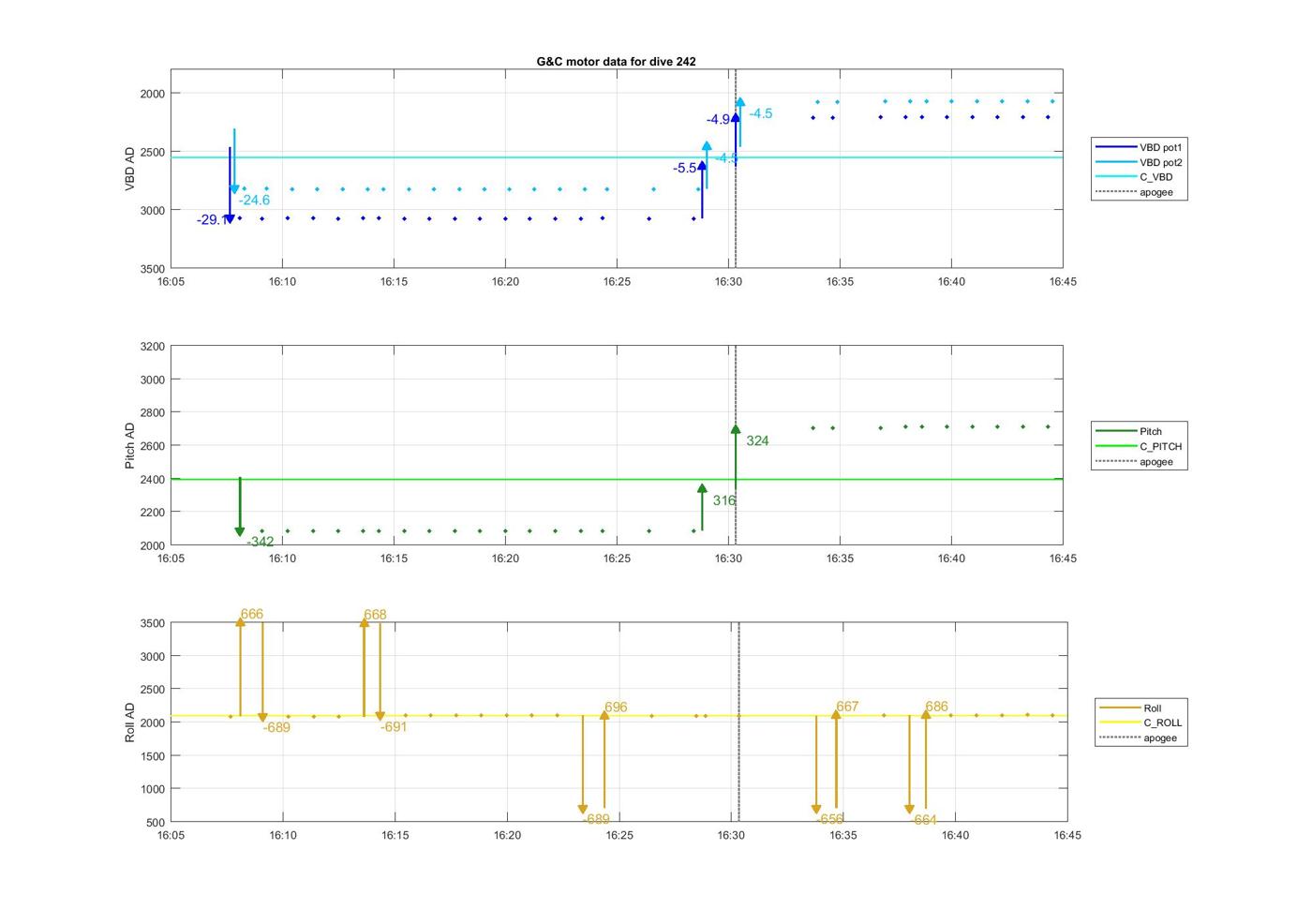This screenshot has height=924, width=1312.
Task: Click the '696' roll annotation
Action: click(616, 708)
